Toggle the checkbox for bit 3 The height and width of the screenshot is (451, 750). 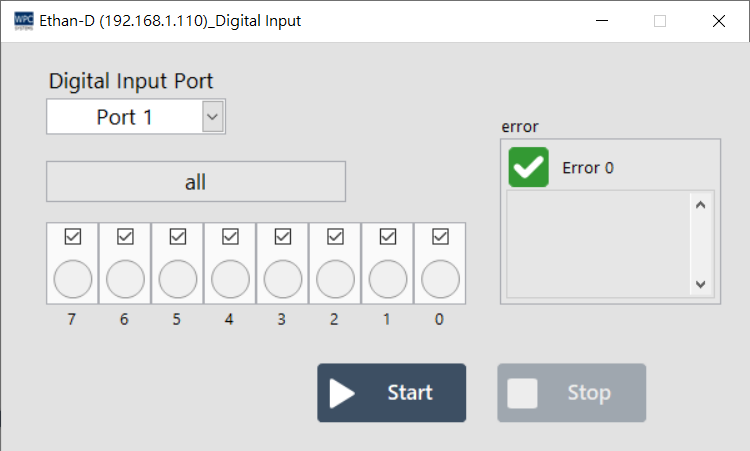(x=283, y=236)
